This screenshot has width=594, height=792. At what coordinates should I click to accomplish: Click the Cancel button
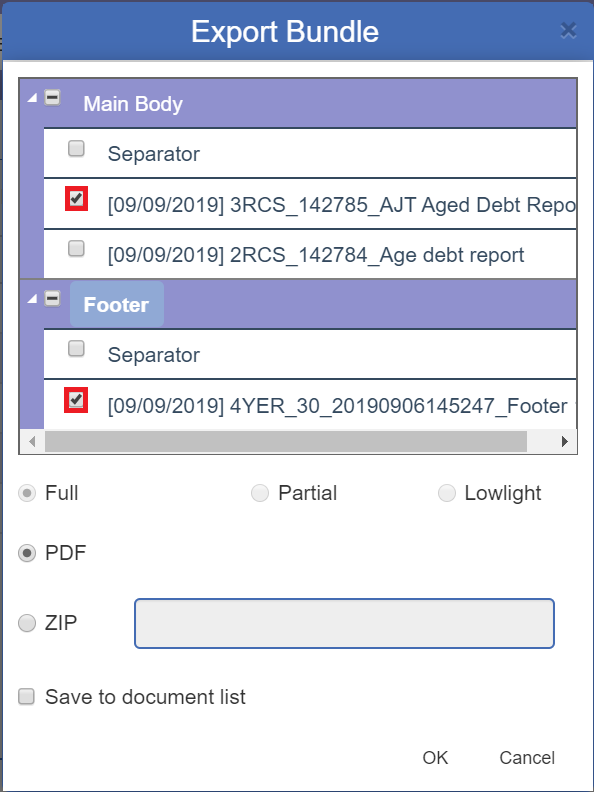[x=527, y=758]
